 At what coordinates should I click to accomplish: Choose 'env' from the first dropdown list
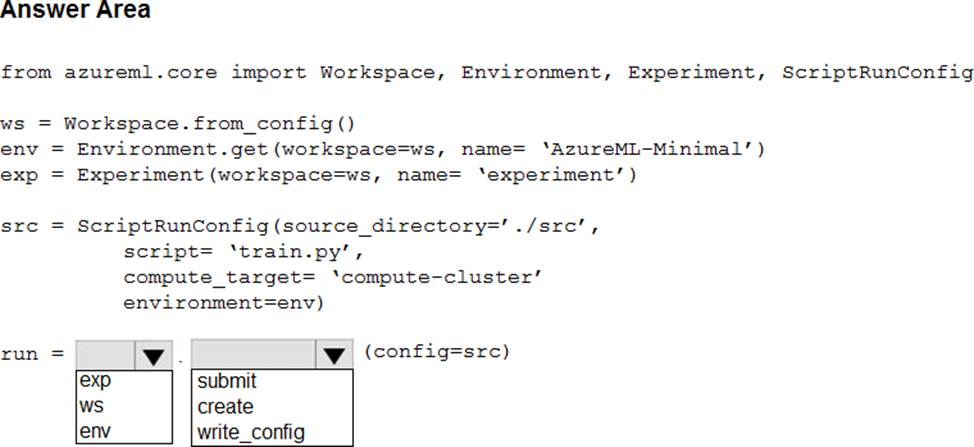tap(96, 431)
